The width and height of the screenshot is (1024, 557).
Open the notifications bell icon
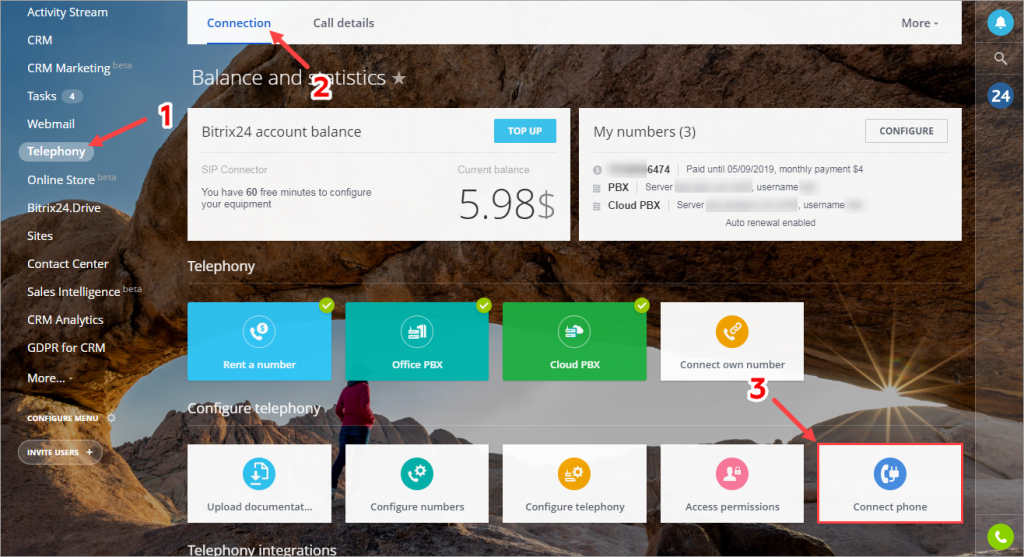click(1000, 23)
